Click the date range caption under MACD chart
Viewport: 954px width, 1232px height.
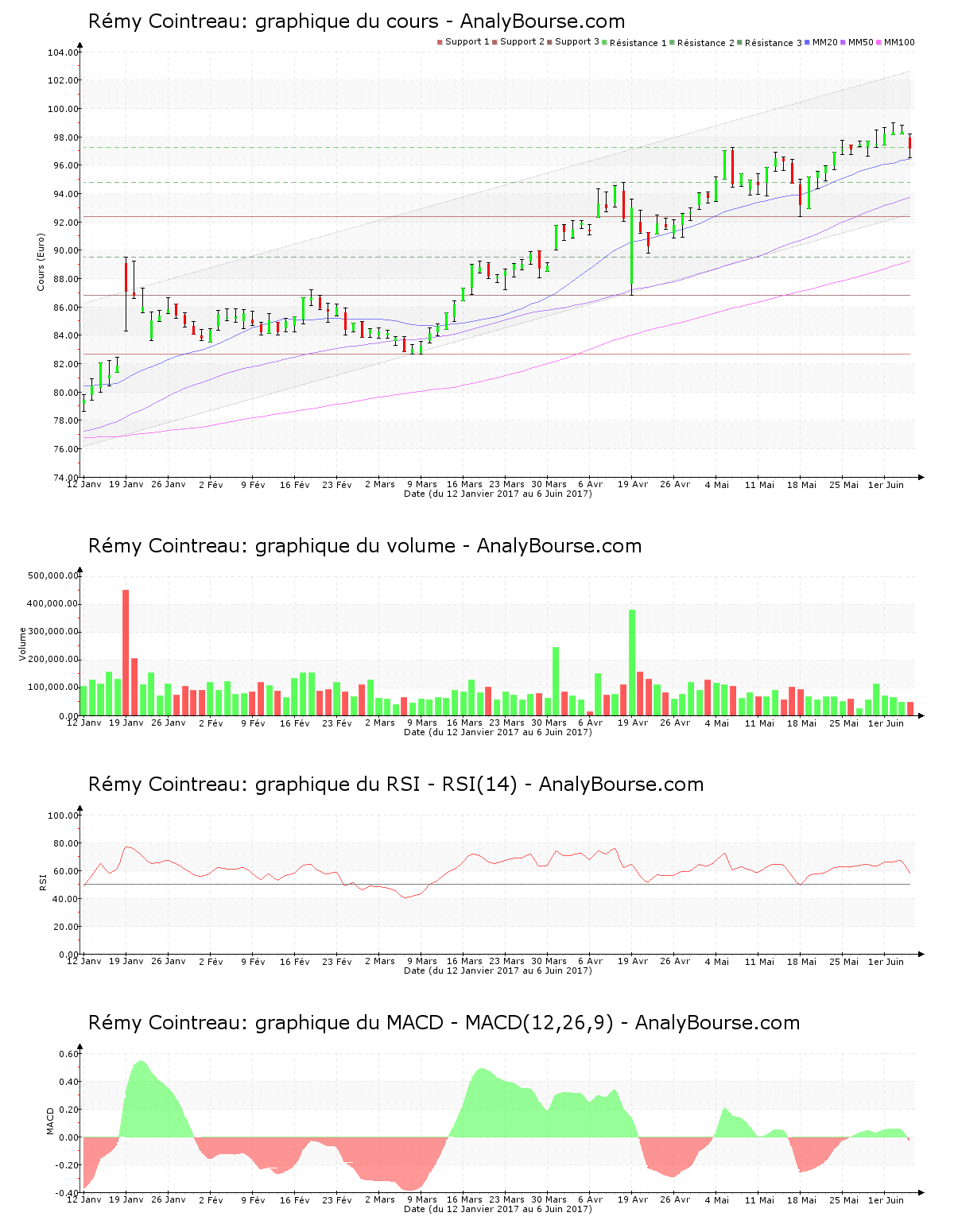(x=498, y=1209)
